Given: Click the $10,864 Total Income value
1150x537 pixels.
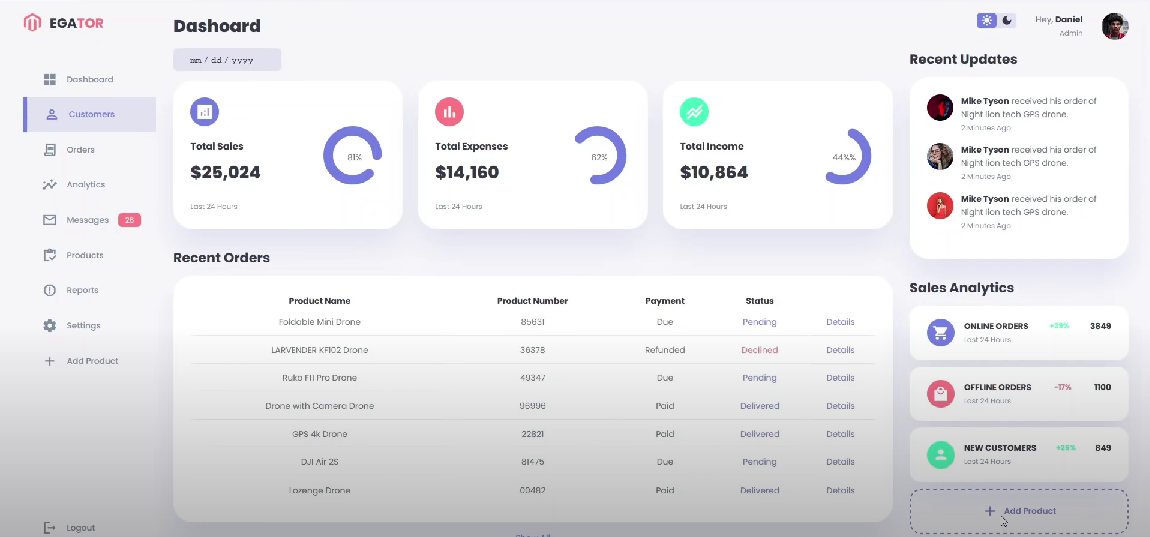Looking at the screenshot, I should [x=714, y=172].
